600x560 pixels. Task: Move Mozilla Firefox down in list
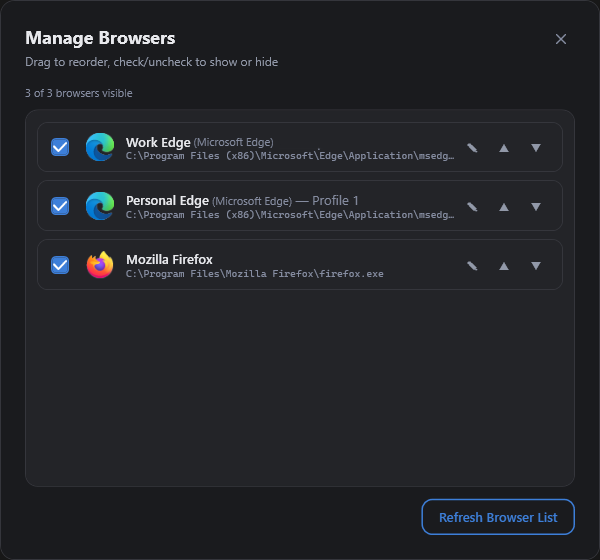[536, 266]
